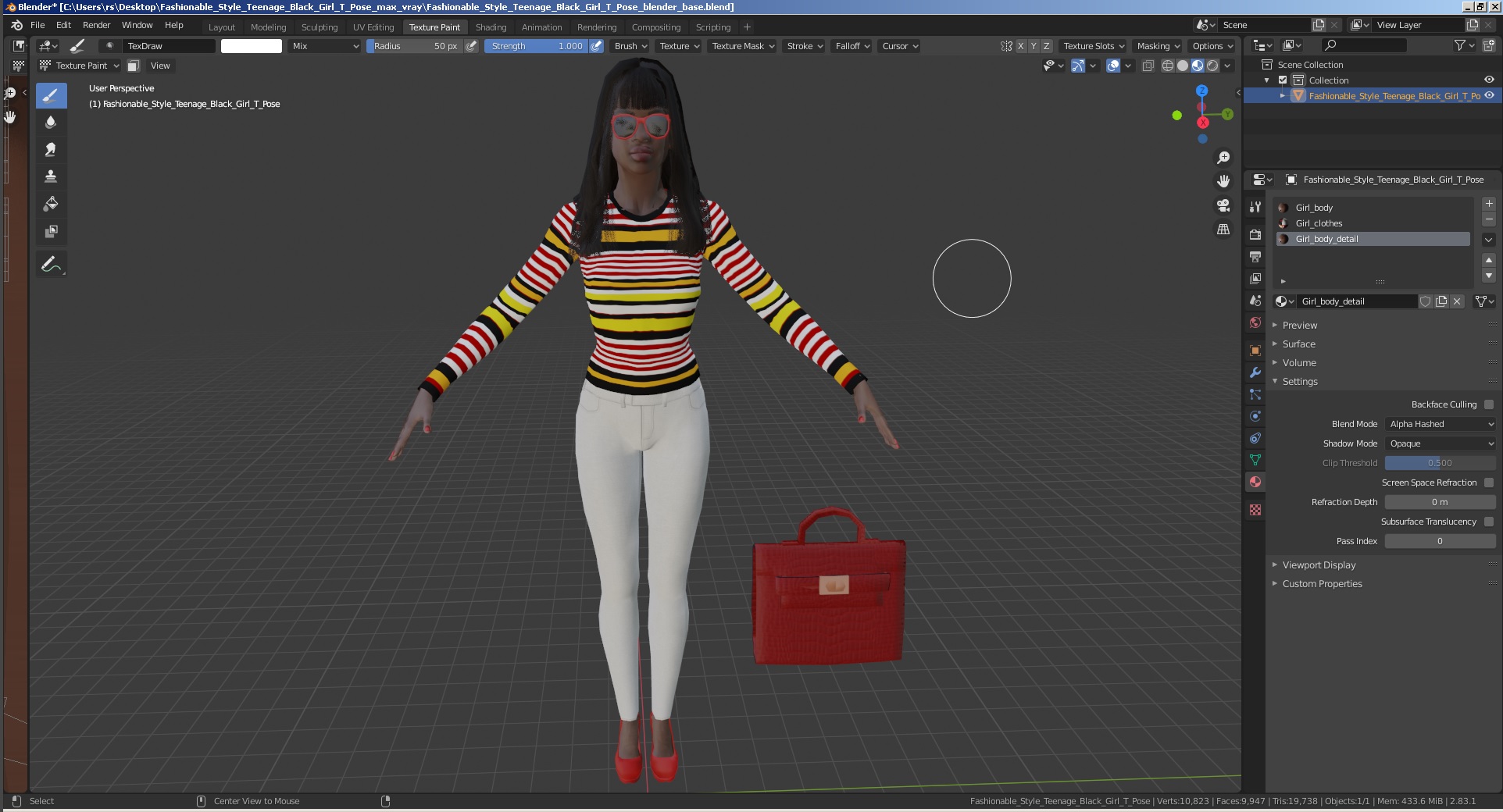Toggle the camera view icon
This screenshot has width=1503, height=812.
pos(1223,205)
